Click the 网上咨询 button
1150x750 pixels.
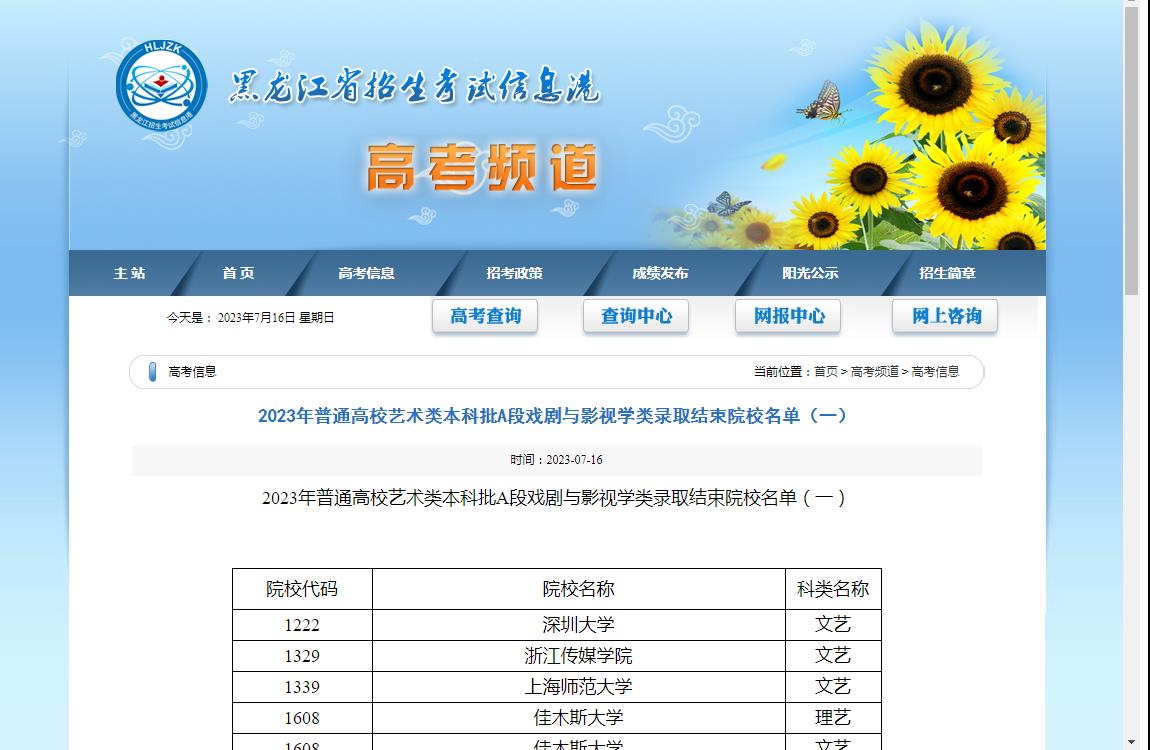pos(945,316)
